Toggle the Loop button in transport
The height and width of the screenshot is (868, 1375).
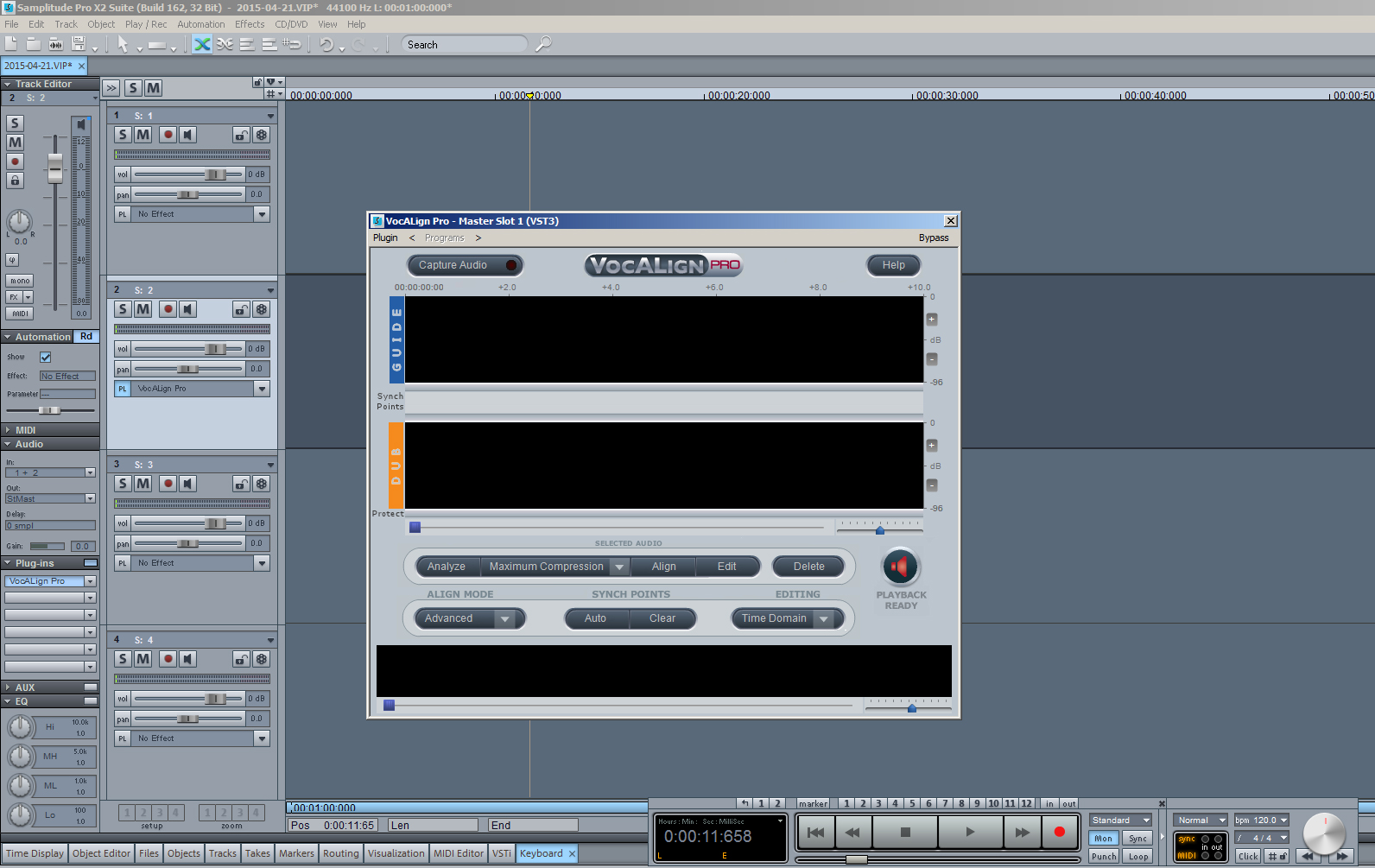coord(1138,857)
